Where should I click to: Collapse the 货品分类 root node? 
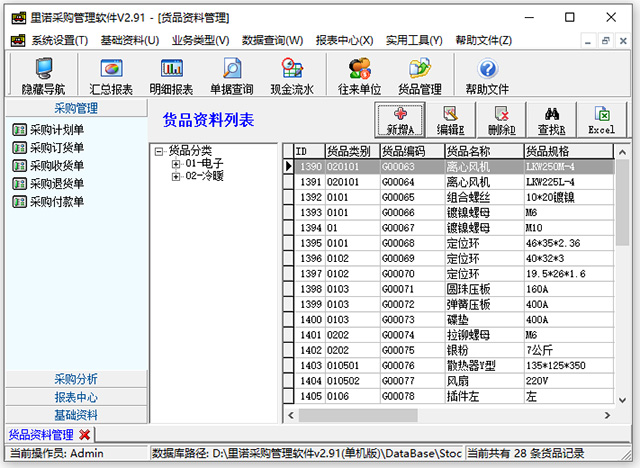(158, 150)
